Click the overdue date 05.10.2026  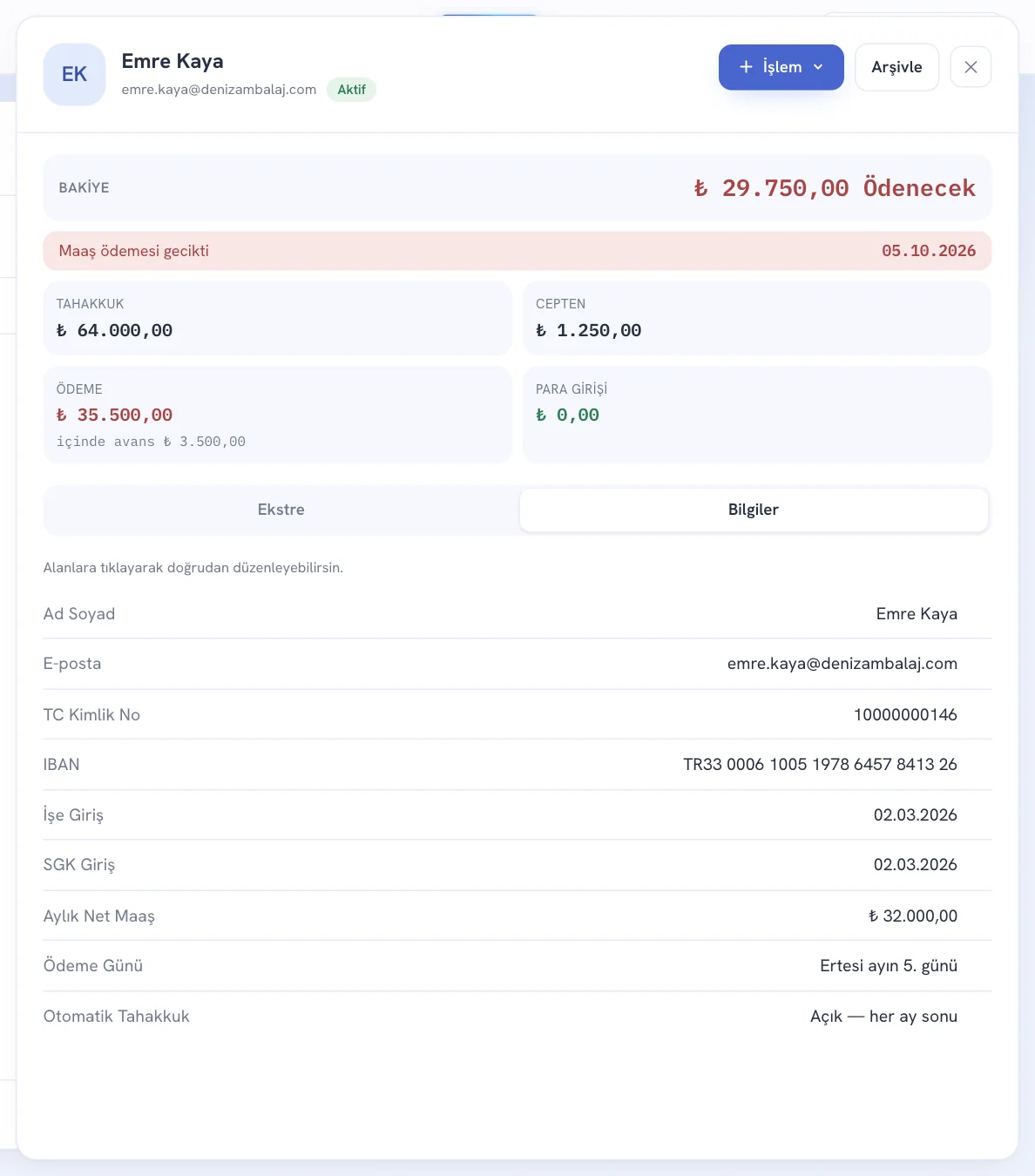pos(929,251)
